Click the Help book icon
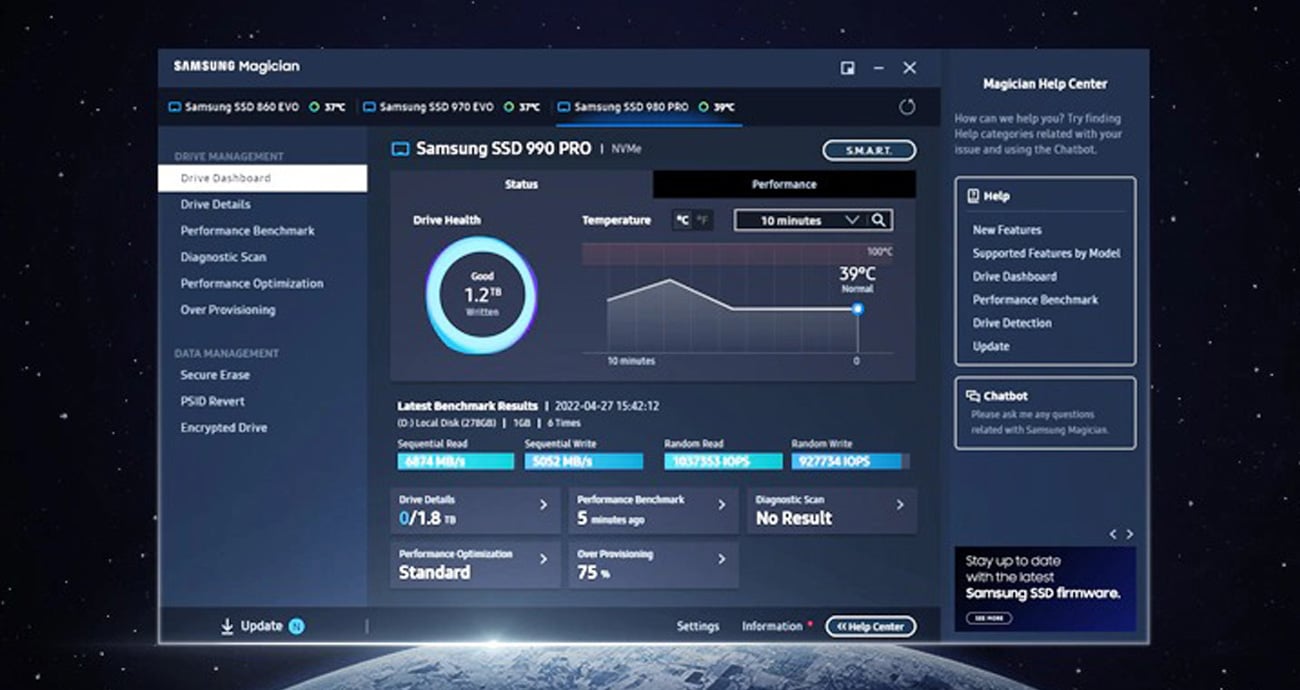The image size is (1300, 690). click(x=973, y=196)
